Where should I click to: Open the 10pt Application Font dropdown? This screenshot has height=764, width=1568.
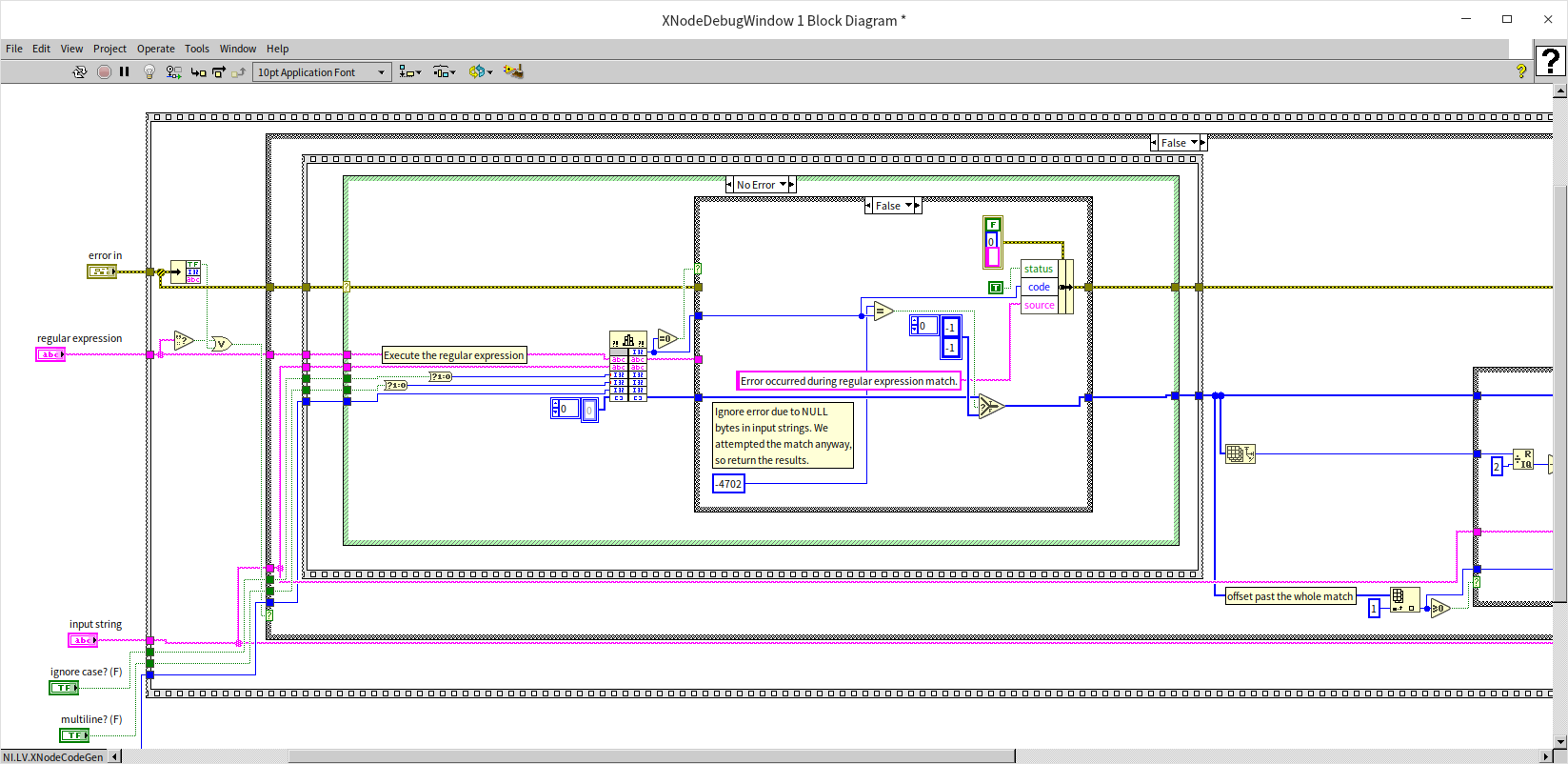click(x=322, y=72)
